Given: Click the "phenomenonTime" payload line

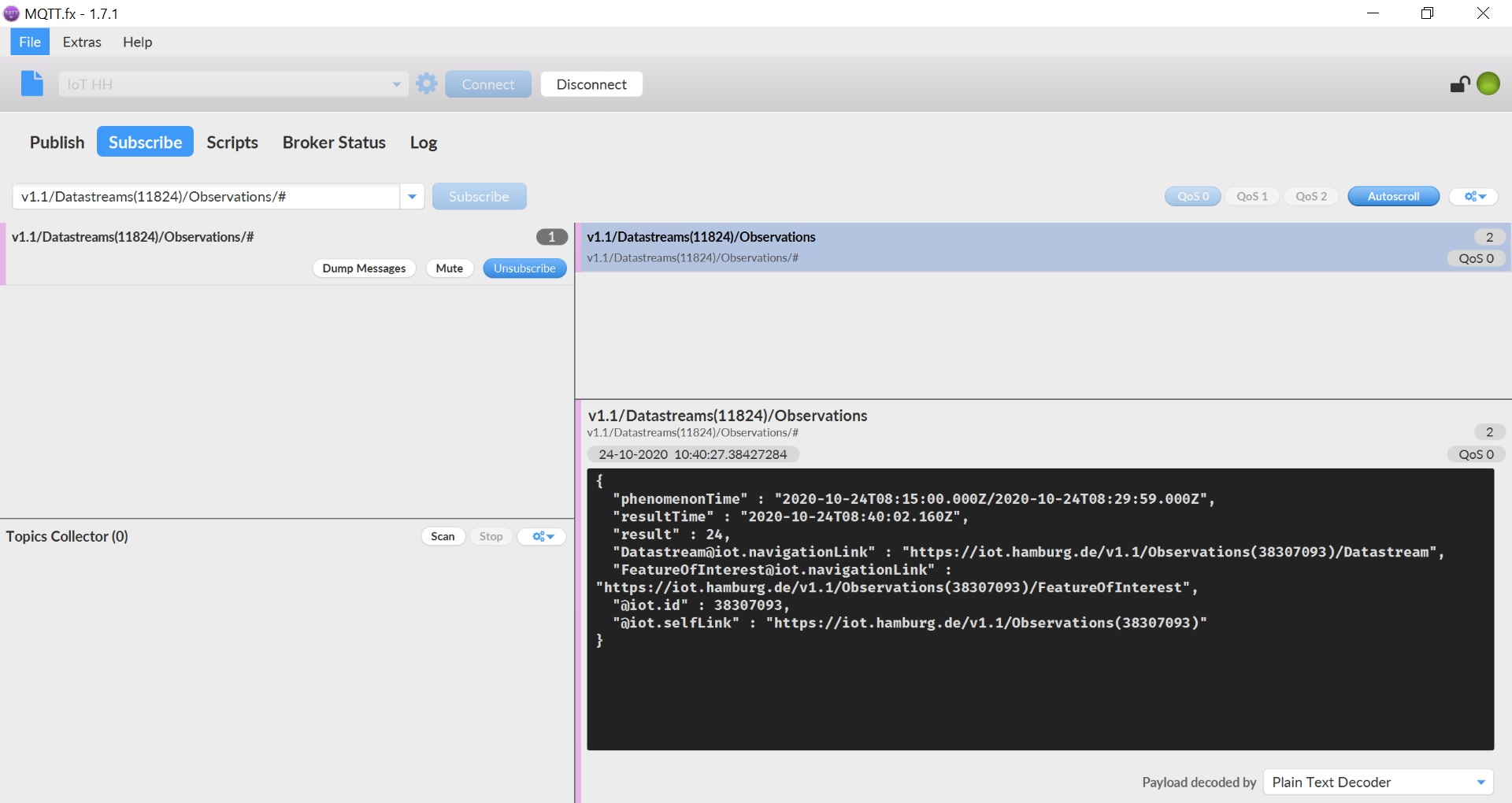Looking at the screenshot, I should coord(913,499).
